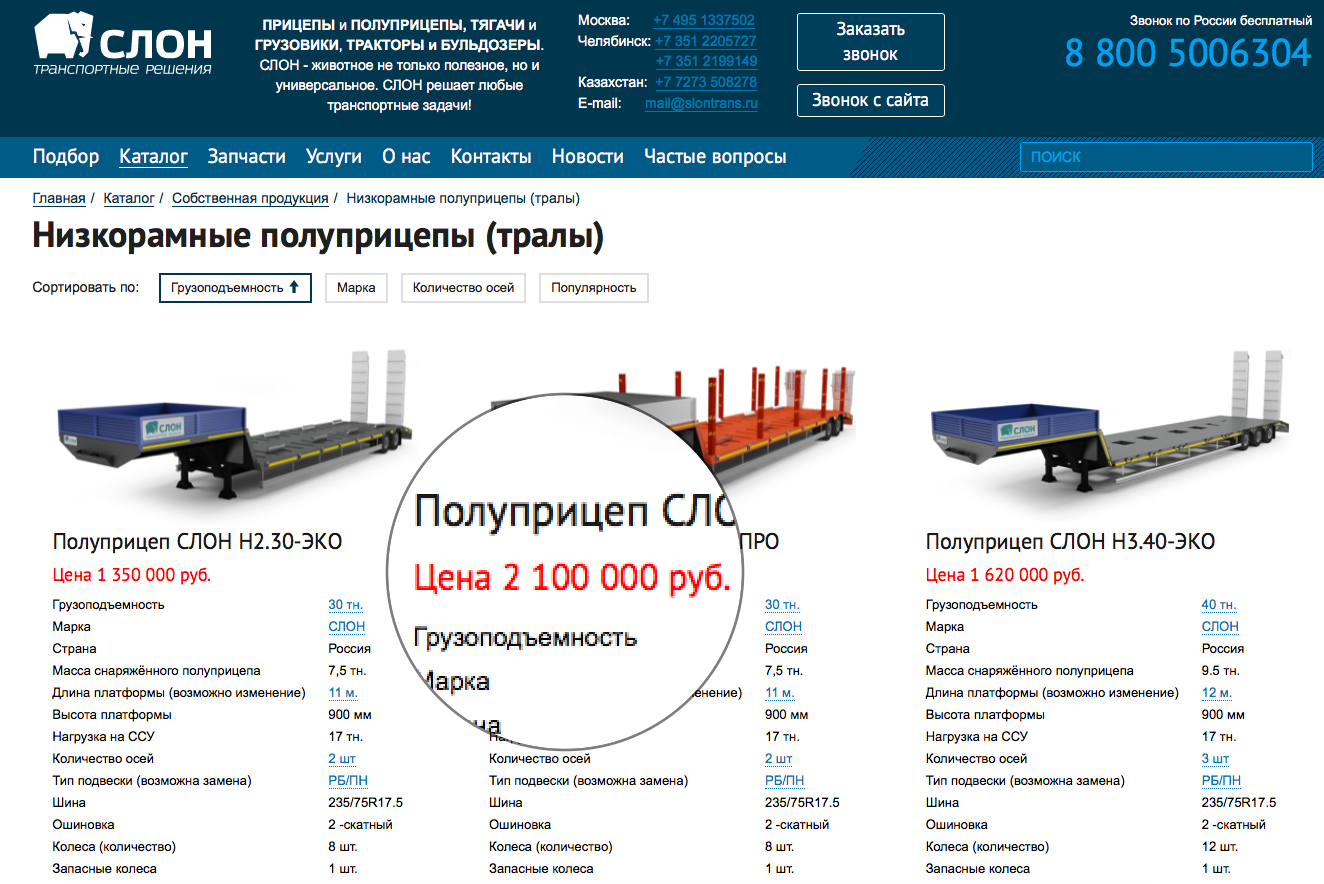Click 2 шт axle link of Н2.30-ЭКО

click(x=342, y=759)
